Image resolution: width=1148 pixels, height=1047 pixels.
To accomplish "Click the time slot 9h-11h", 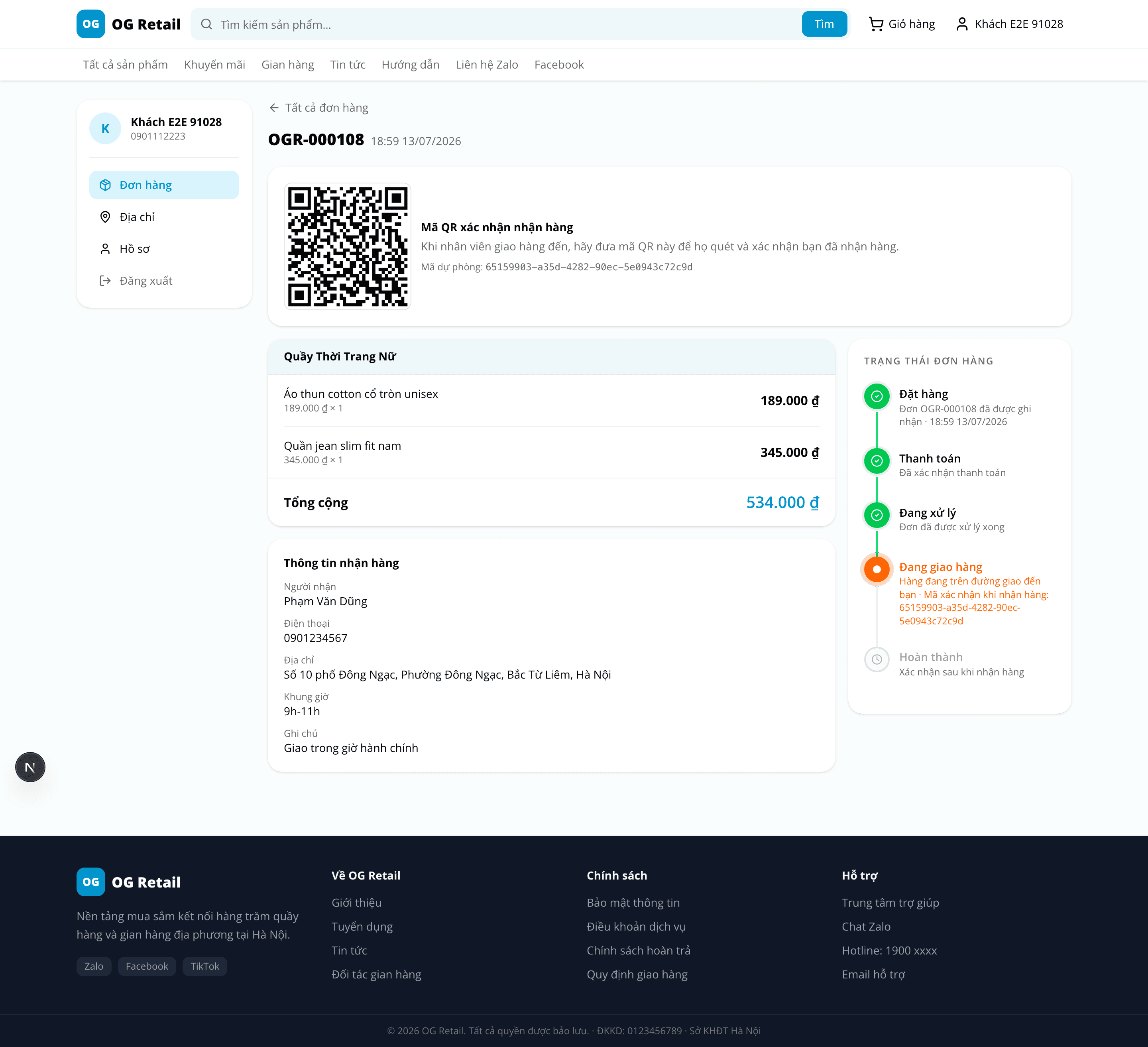I will coord(302,711).
